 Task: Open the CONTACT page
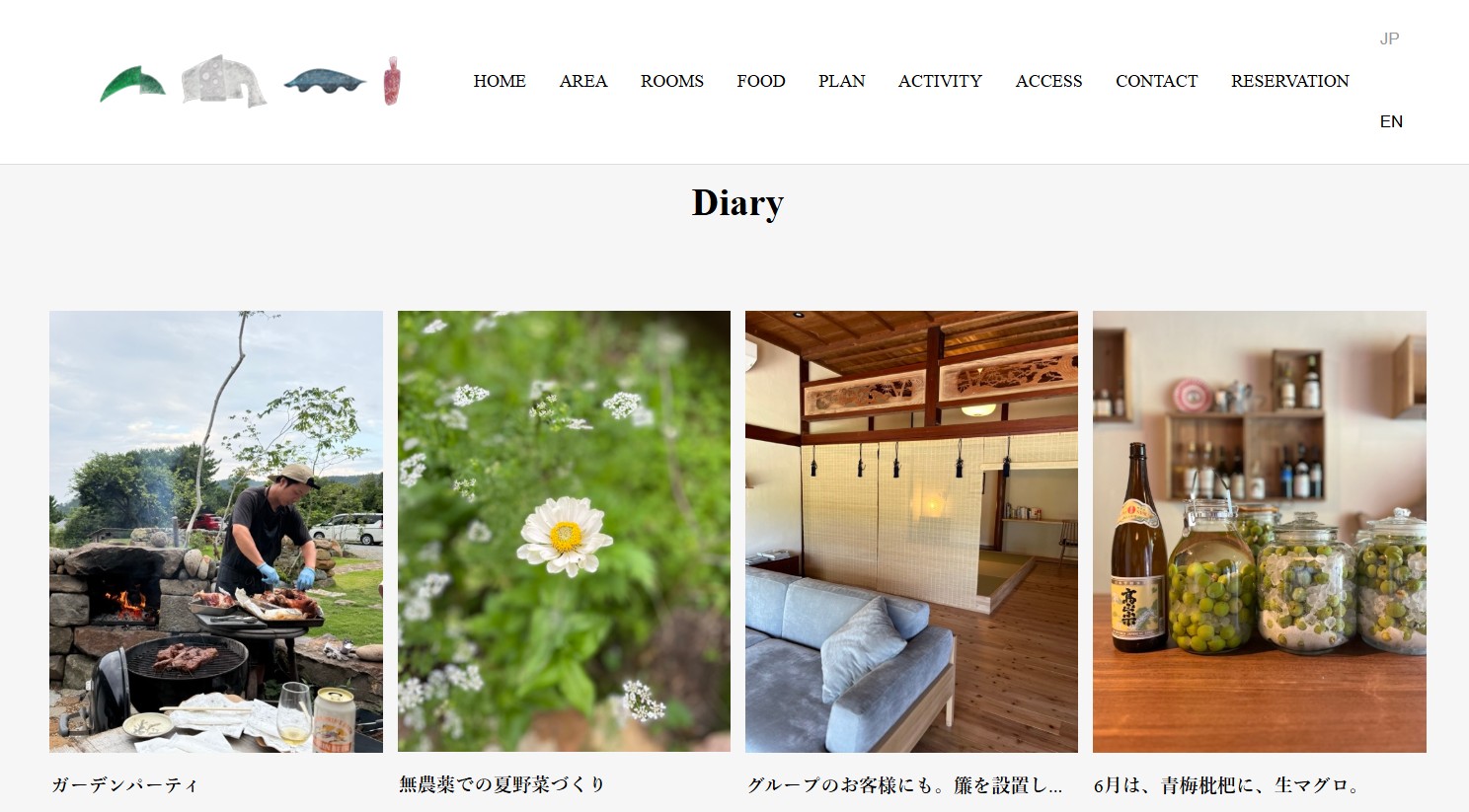point(1157,81)
